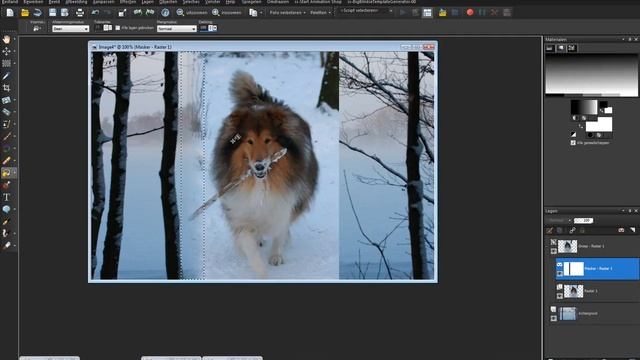Open the paste options dropdown arrow
640x360 pixels.
(261, 13)
